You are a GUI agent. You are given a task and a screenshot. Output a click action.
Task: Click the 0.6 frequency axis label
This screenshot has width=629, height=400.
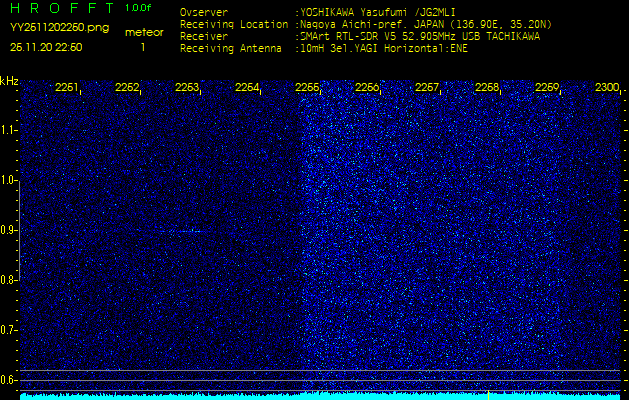(x=7, y=380)
